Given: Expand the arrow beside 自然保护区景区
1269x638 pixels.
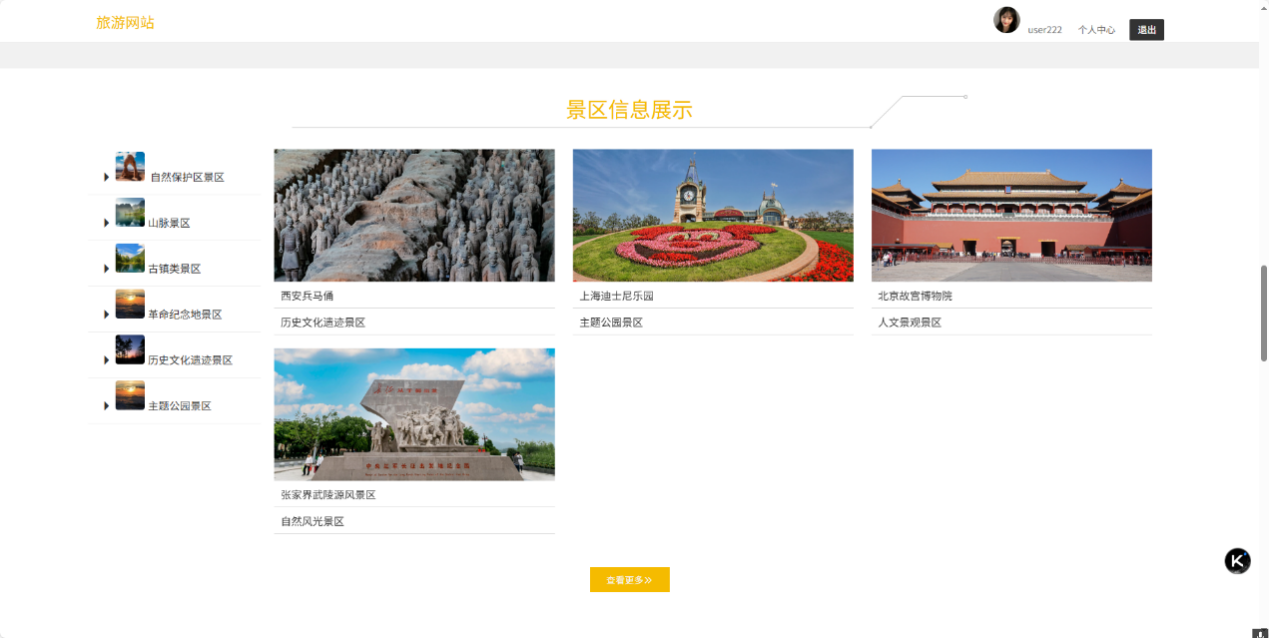Looking at the screenshot, I should coord(106,177).
